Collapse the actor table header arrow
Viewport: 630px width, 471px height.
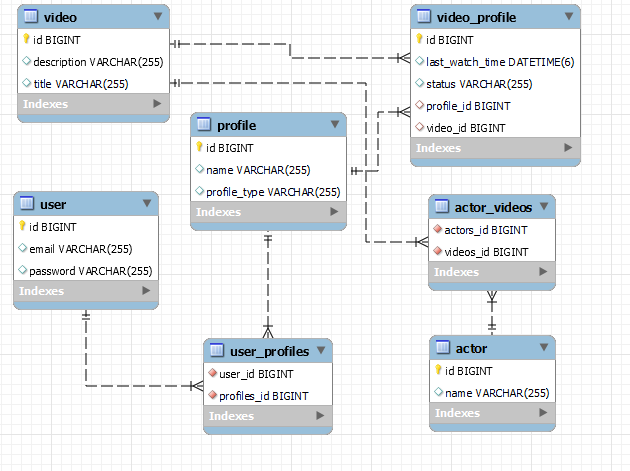click(x=544, y=347)
